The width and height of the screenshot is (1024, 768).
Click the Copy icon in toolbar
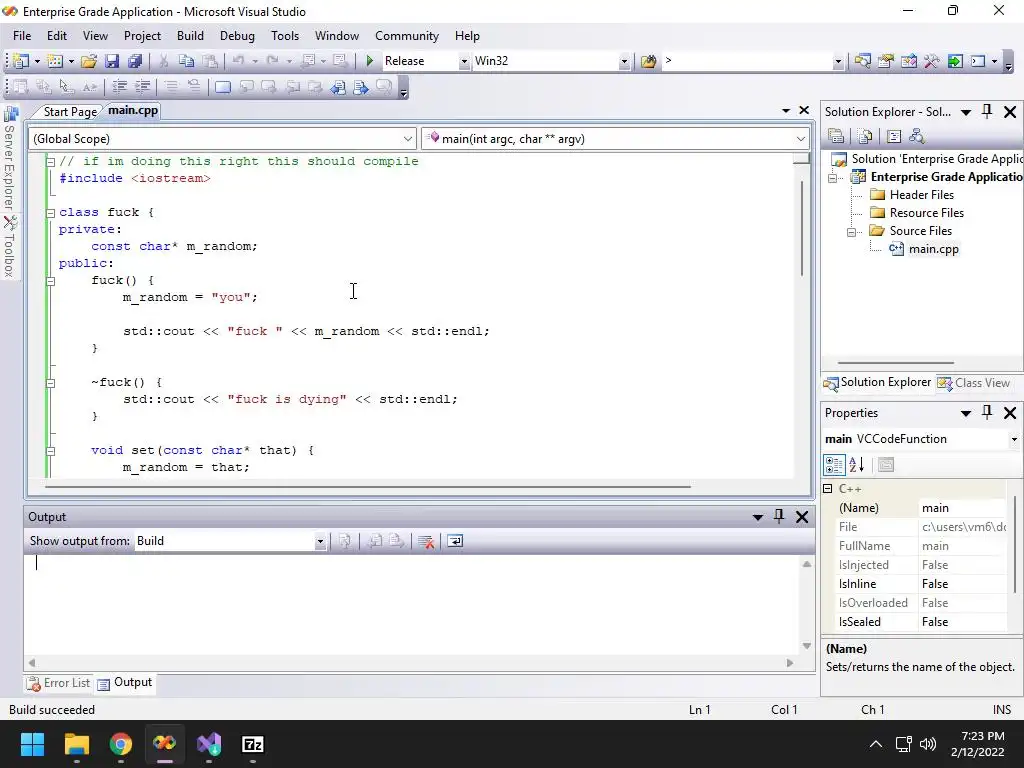pyautogui.click(x=186, y=61)
